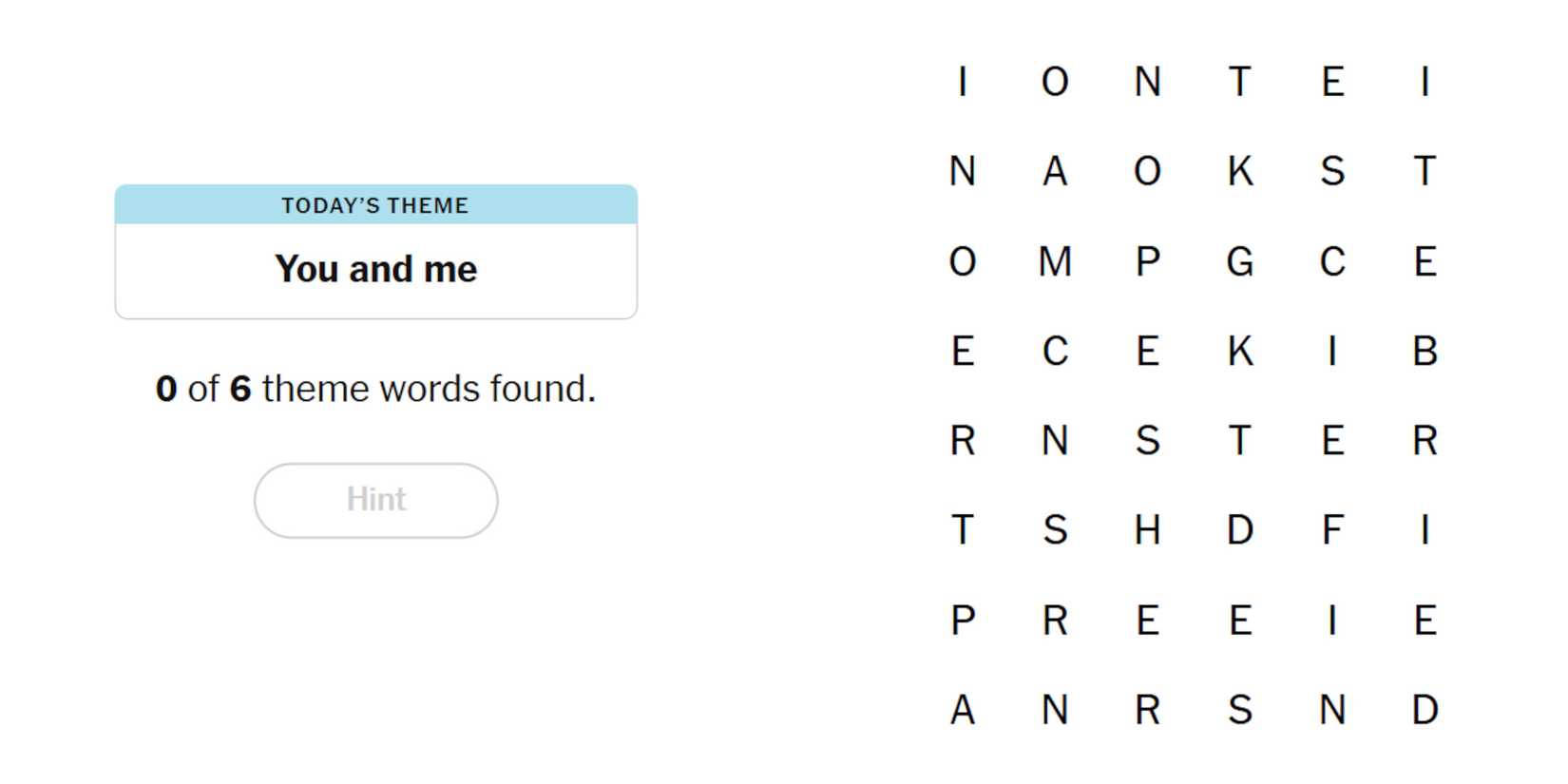Tap the letter B in the grid
1568x784 pixels.
1425,352
